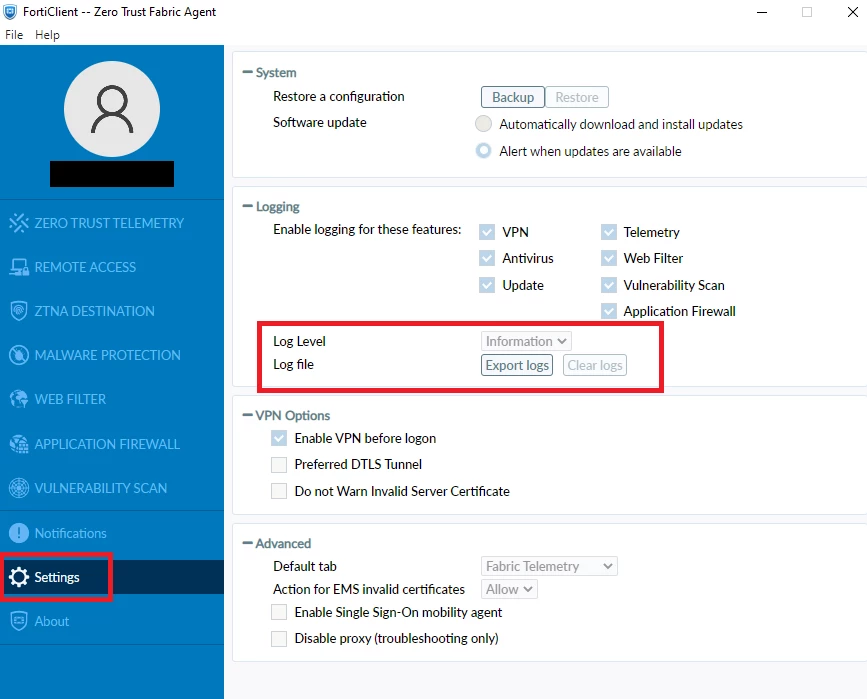The image size is (867, 699).
Task: Click the Malware Protection bug icon
Action: click(19, 355)
